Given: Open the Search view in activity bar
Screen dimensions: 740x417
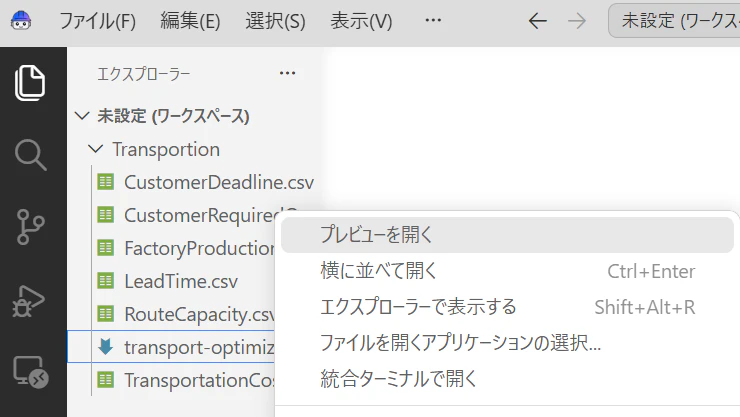Looking at the screenshot, I should pos(31,155).
